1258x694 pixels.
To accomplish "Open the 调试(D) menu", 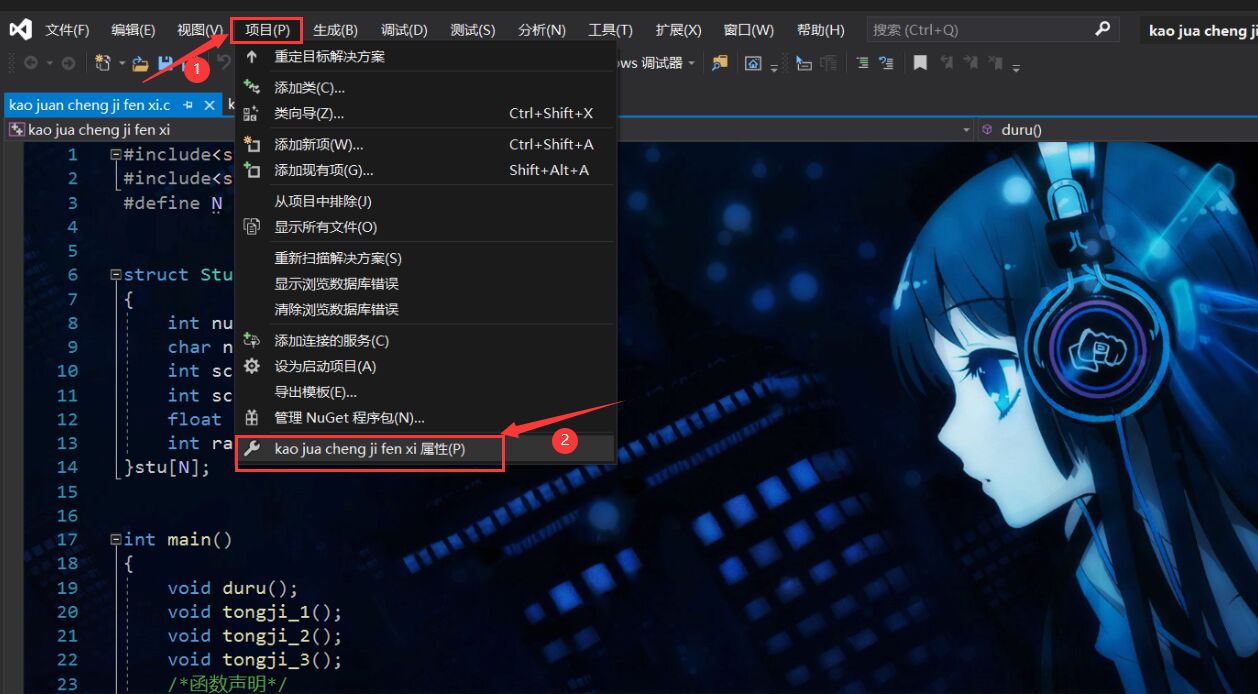I will tap(403, 29).
